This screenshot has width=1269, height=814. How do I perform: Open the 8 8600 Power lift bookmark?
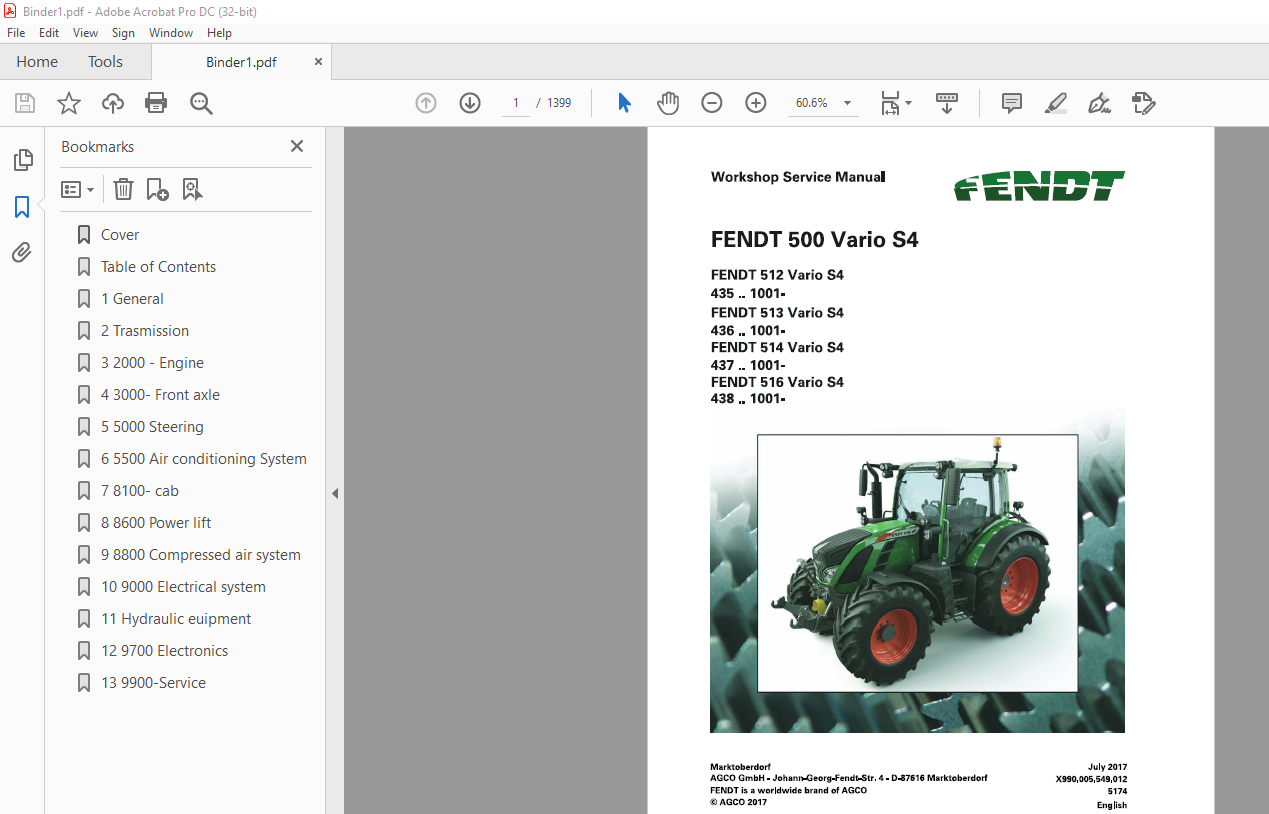tap(156, 523)
